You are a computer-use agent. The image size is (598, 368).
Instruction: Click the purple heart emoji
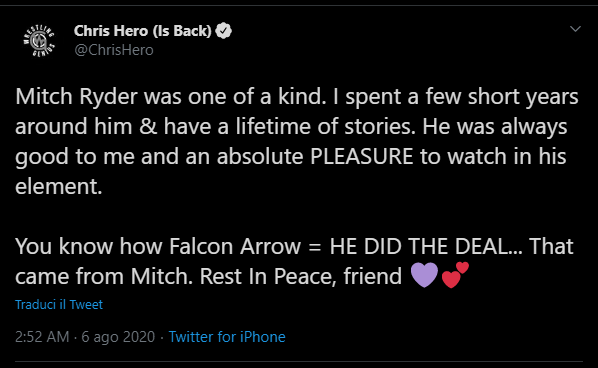point(424,275)
